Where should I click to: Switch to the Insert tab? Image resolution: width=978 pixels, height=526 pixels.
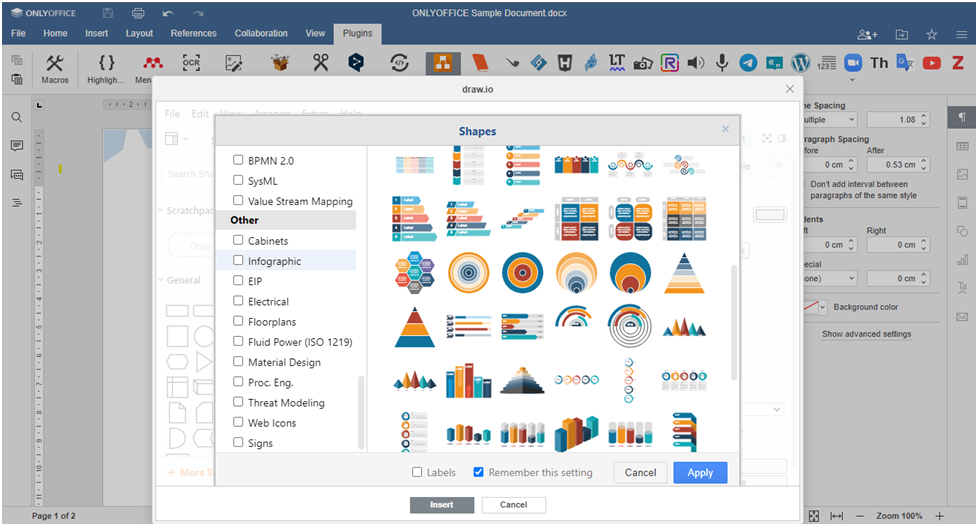tap(97, 33)
